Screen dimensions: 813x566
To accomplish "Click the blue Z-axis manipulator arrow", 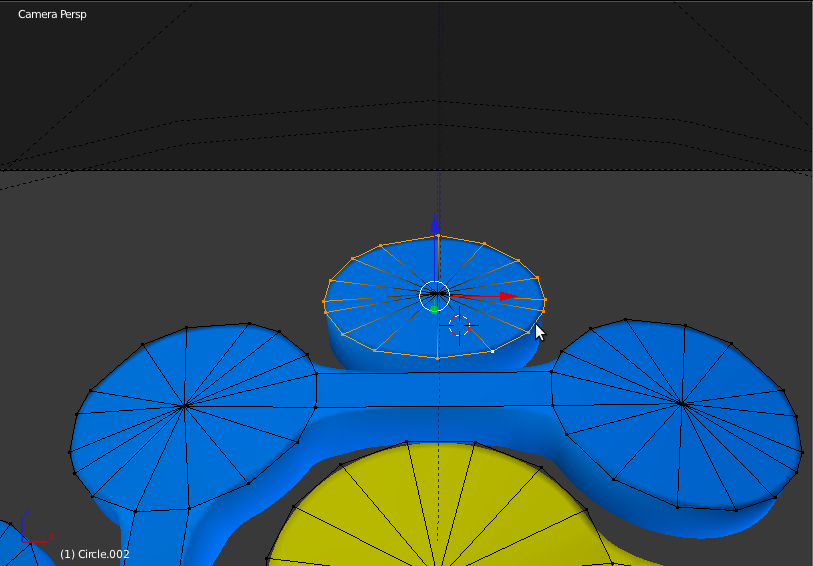I will [434, 223].
